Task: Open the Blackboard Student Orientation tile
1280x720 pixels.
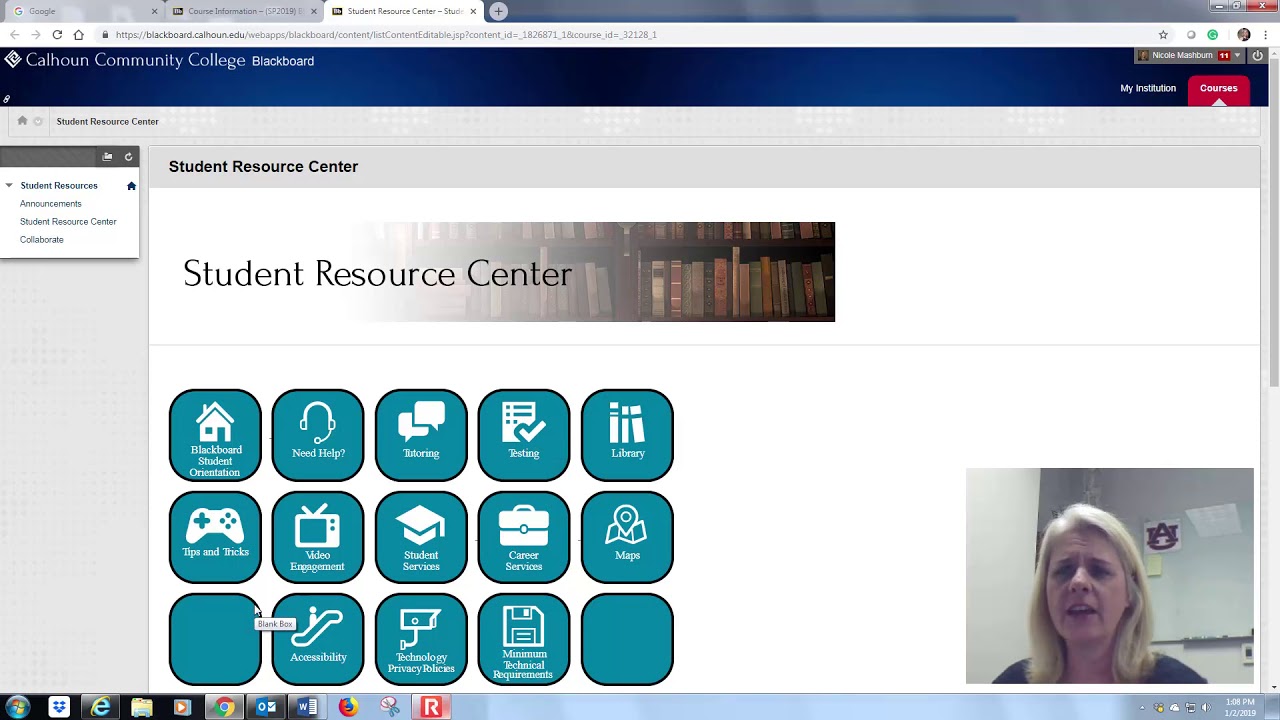Action: (215, 435)
